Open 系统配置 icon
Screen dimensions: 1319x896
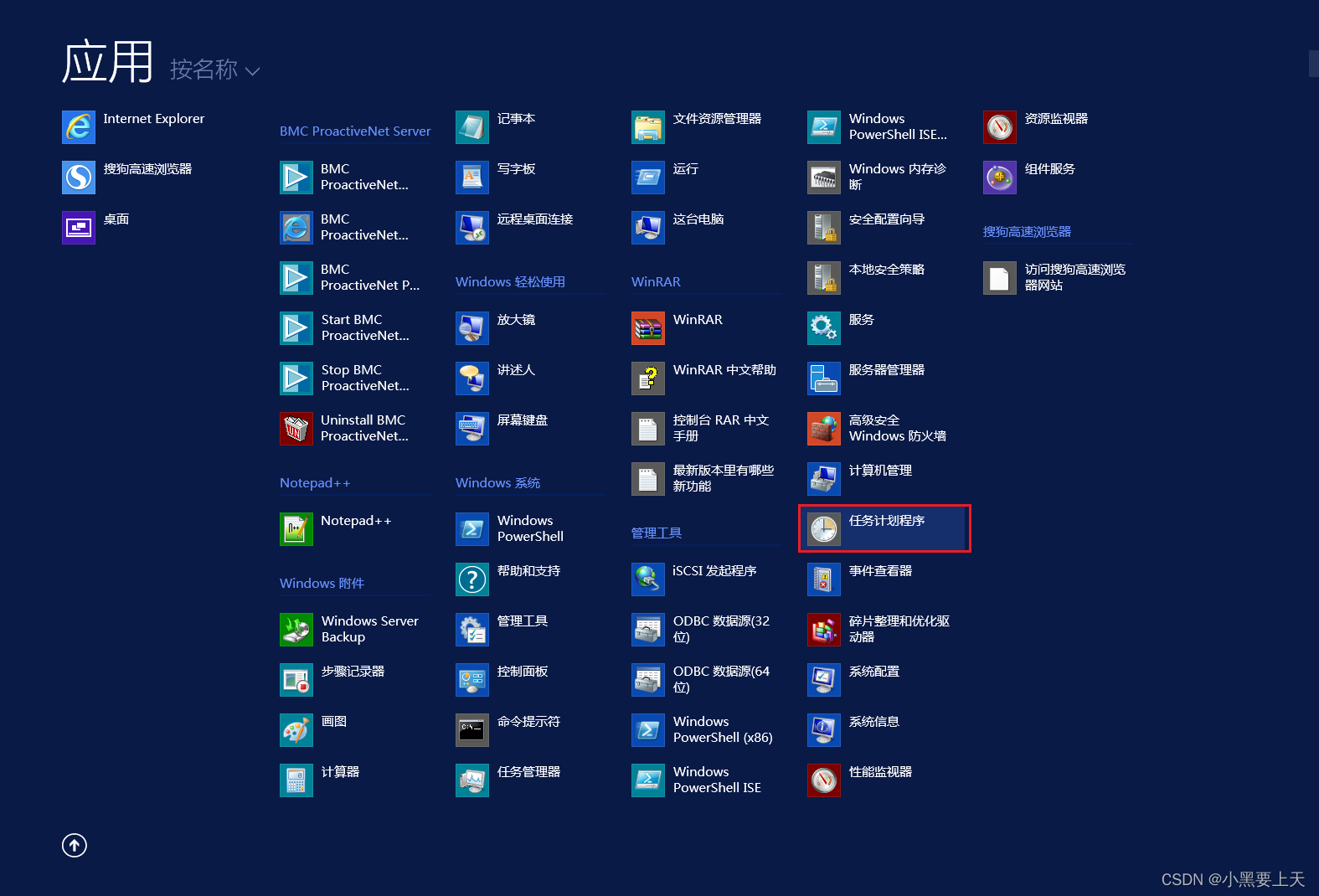tap(824, 680)
